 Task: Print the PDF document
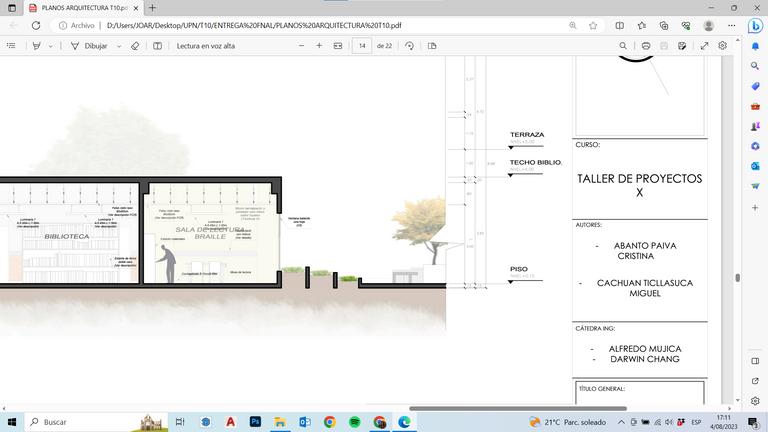(x=646, y=46)
